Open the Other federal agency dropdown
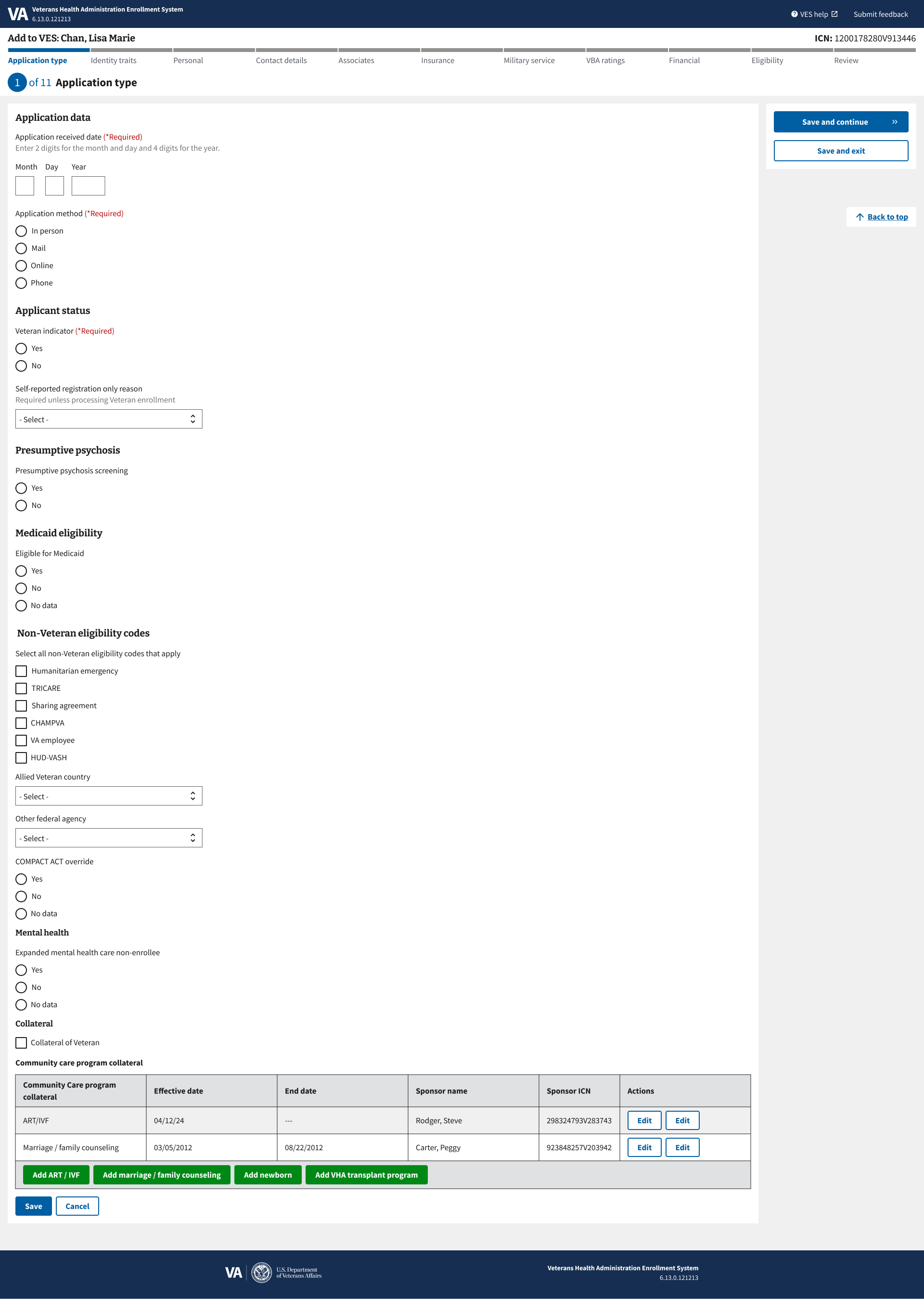Viewport: 924px width, 1299px height. click(x=109, y=838)
